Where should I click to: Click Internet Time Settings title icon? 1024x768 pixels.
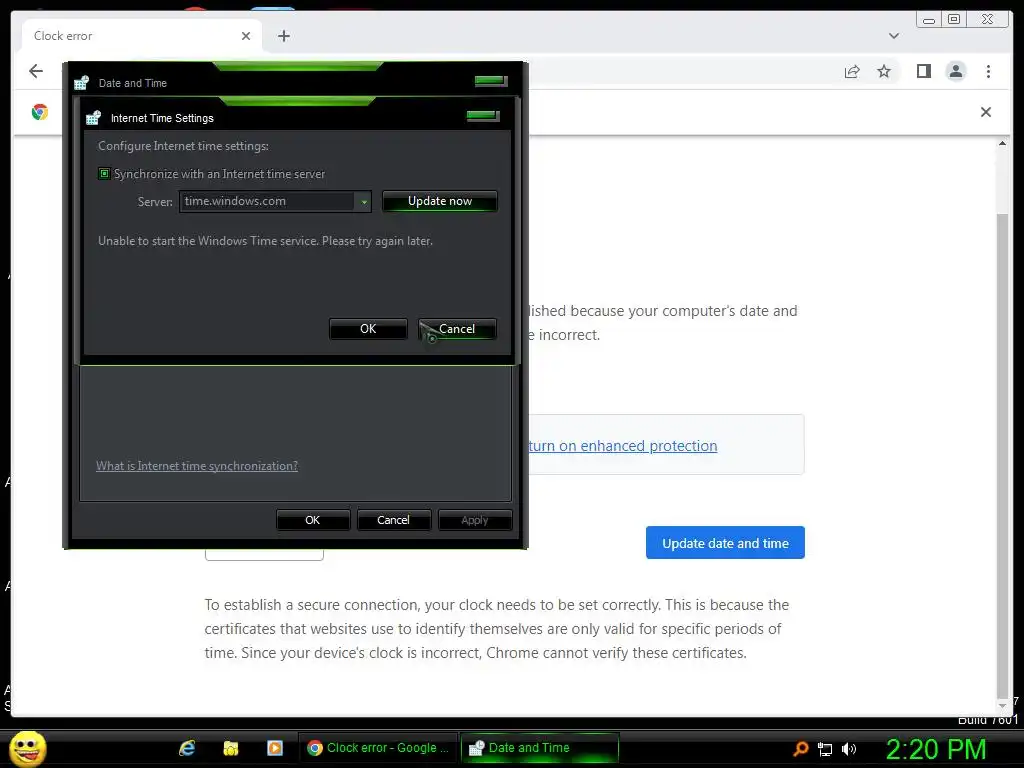[93, 118]
